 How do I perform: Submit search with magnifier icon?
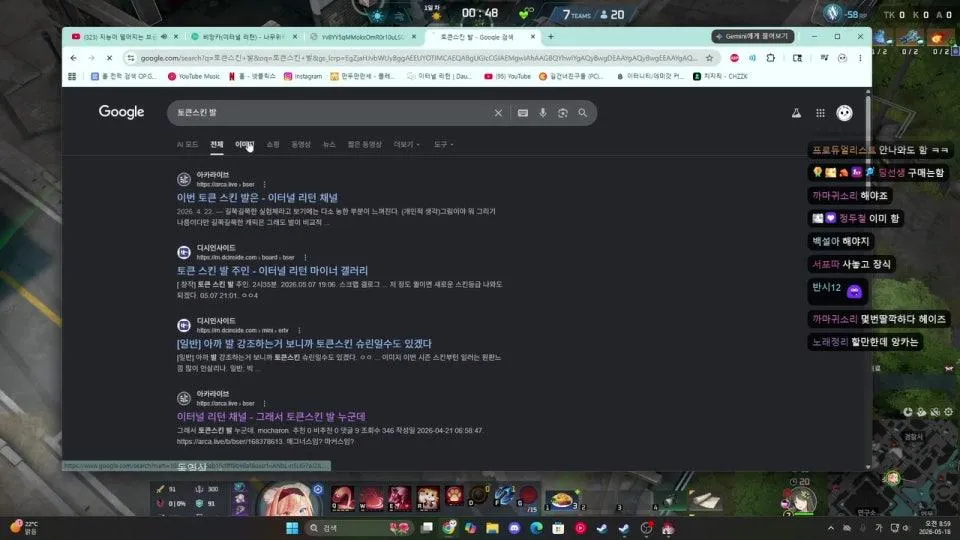[582, 113]
